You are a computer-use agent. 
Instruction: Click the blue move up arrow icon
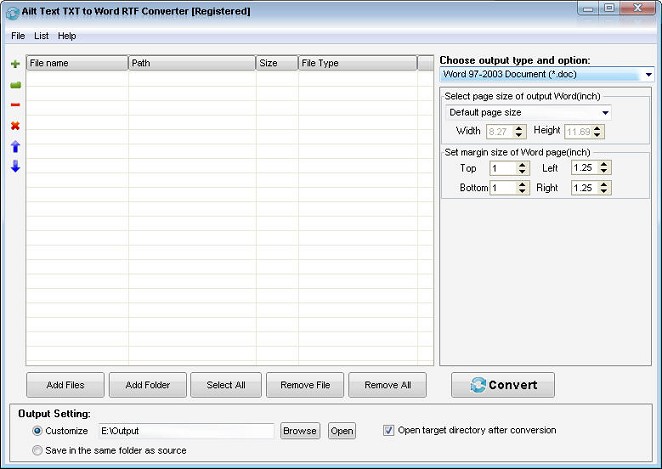pyautogui.click(x=15, y=147)
